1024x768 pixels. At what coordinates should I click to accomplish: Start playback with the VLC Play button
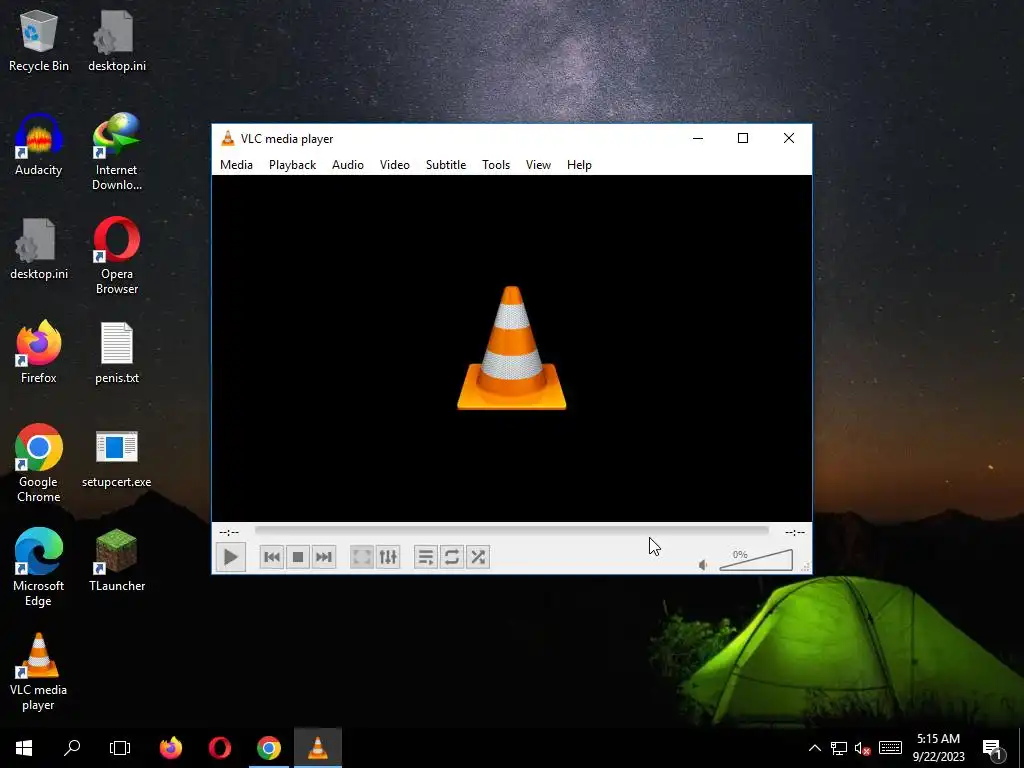(x=231, y=557)
